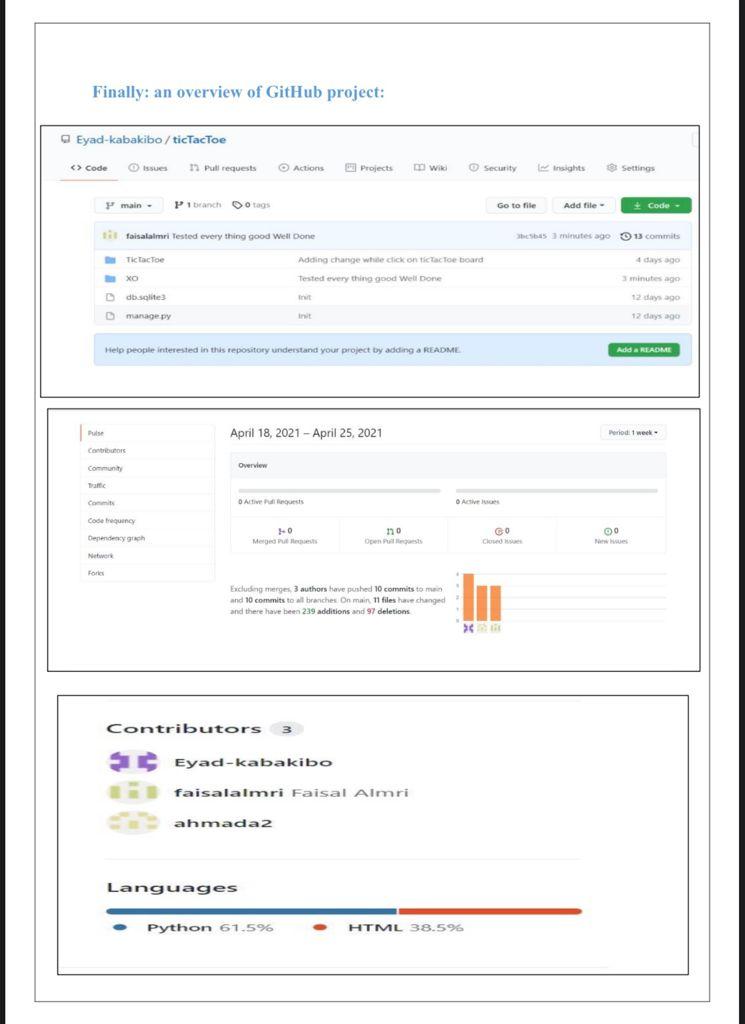Click faisalalmri green contributor avatar

pyautogui.click(x=133, y=792)
